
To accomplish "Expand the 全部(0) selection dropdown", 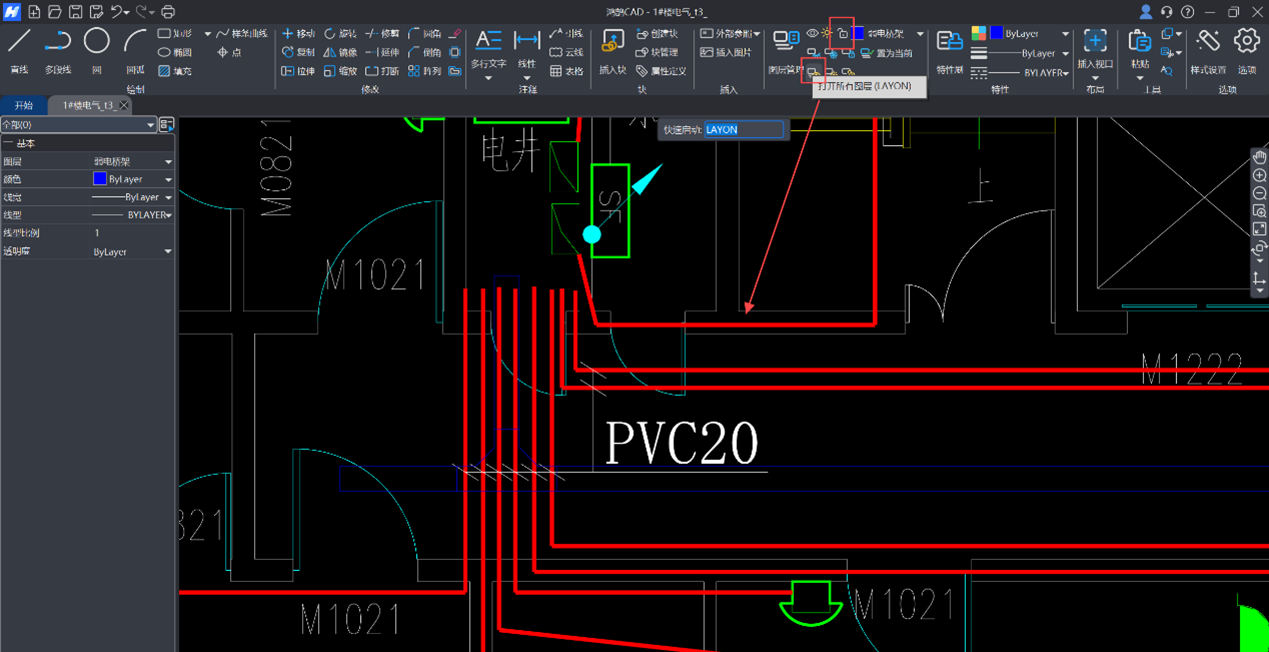I will (150, 125).
